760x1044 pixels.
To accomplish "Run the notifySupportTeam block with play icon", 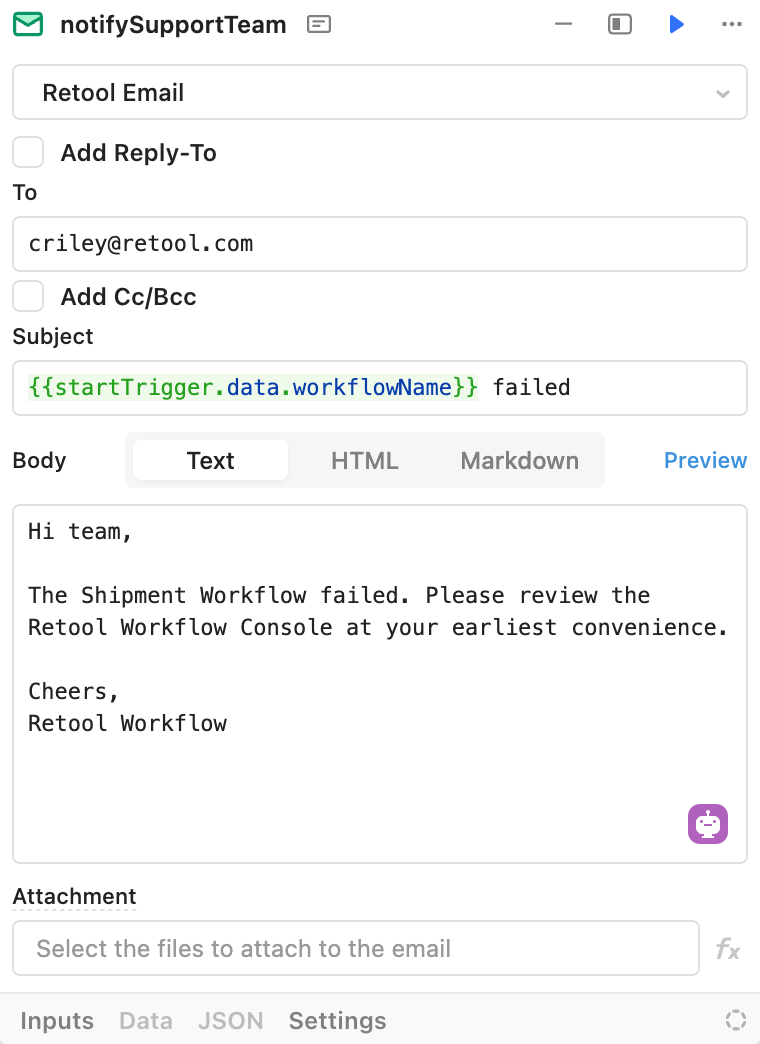I will tap(676, 25).
